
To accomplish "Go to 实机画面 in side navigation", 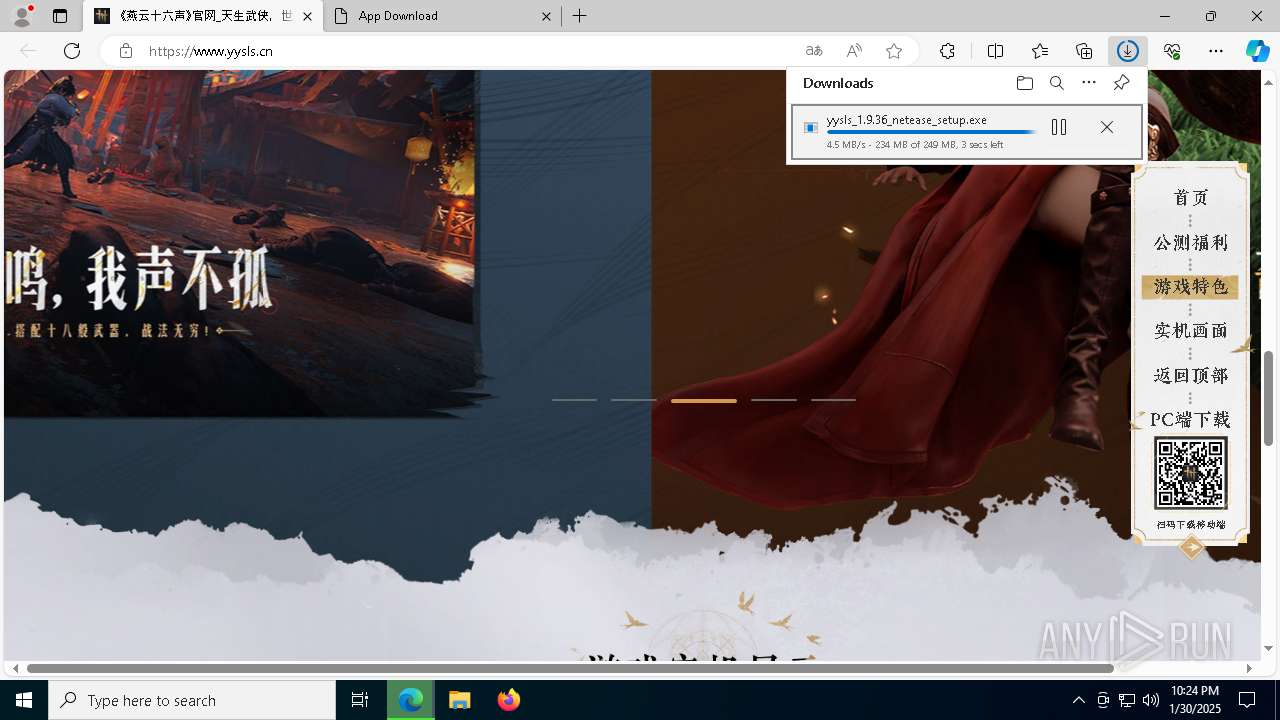I will 1190,330.
